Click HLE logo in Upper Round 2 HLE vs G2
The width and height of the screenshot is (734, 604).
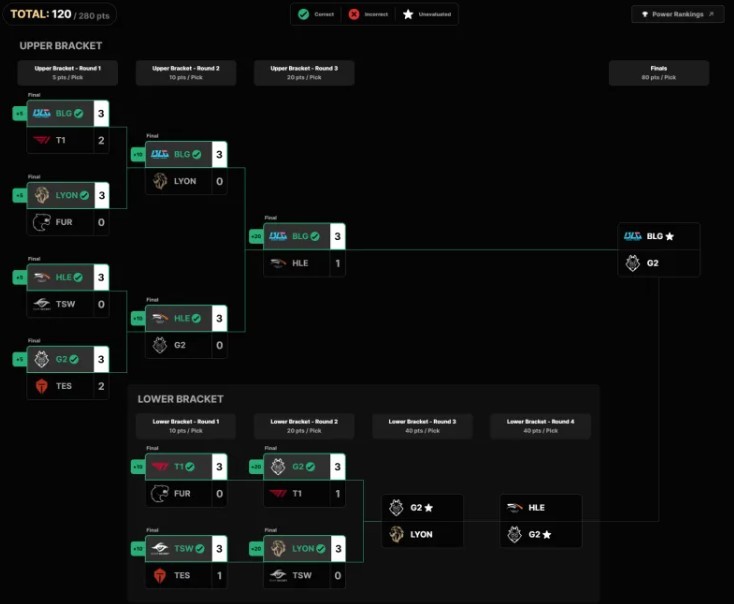(160, 318)
